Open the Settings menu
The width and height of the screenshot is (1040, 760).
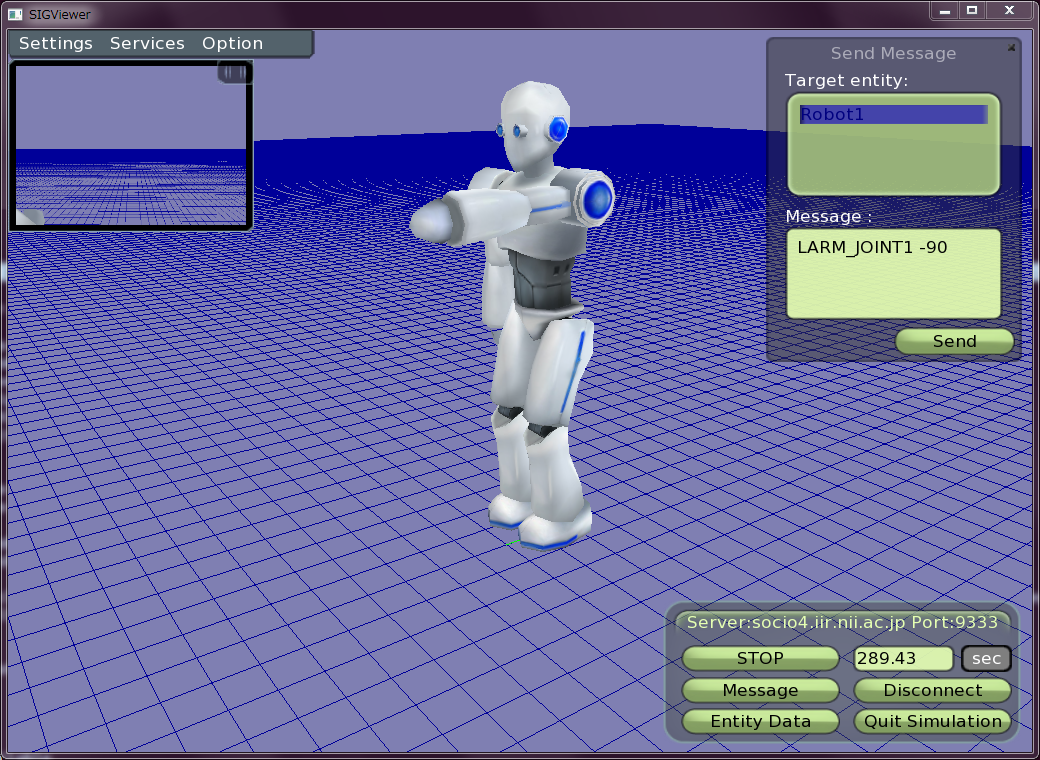56,44
